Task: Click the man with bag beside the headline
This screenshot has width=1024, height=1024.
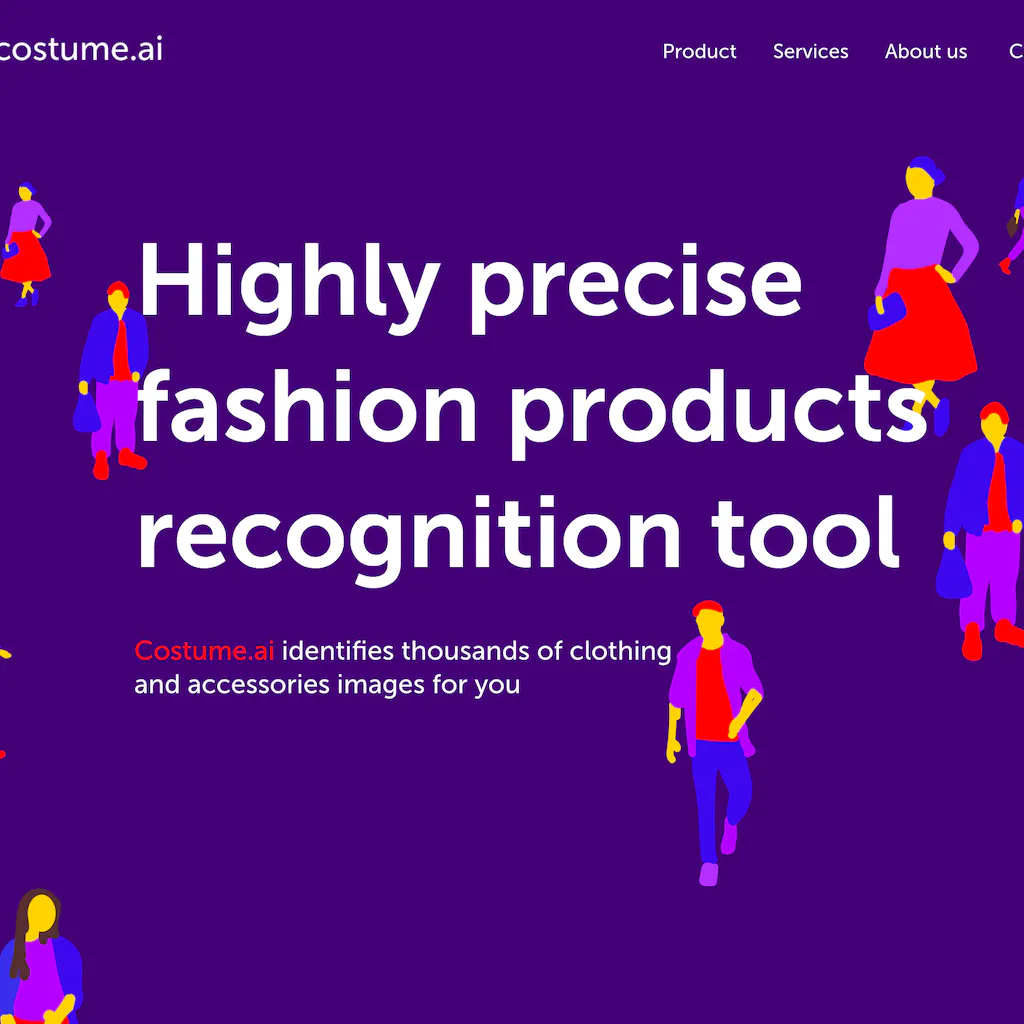Action: click(x=112, y=380)
